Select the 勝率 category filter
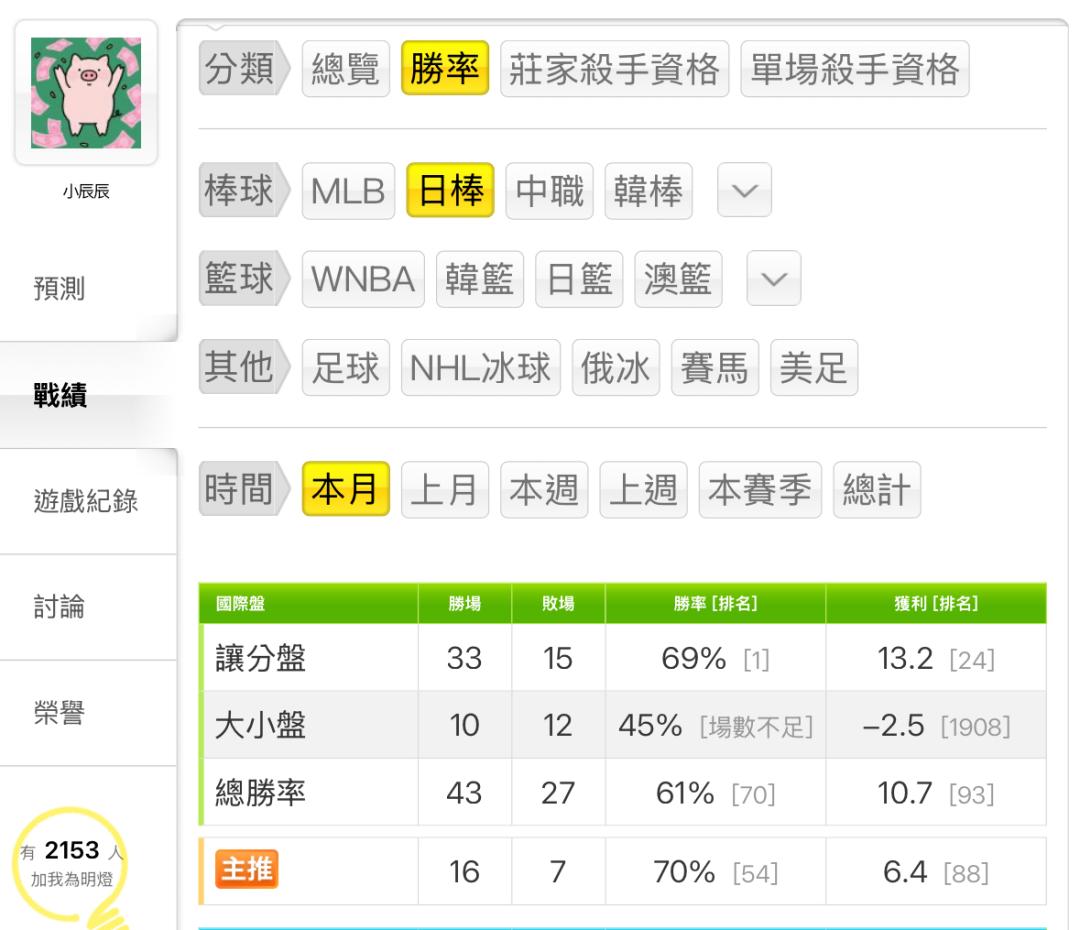The width and height of the screenshot is (1080, 930). pos(445,68)
